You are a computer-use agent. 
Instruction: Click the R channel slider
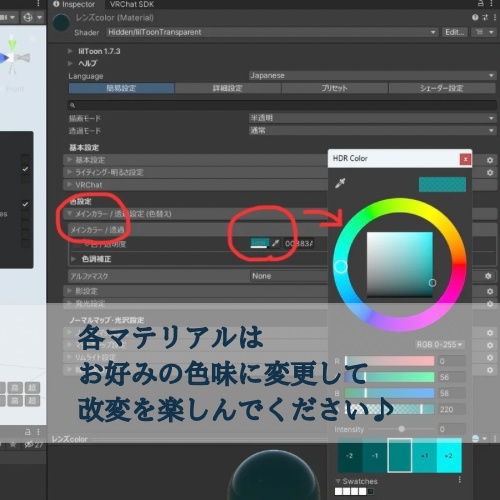tap(389, 361)
